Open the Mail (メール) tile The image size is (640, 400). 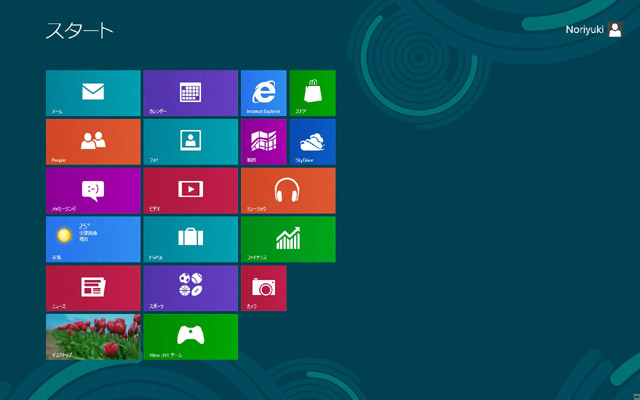click(93, 93)
